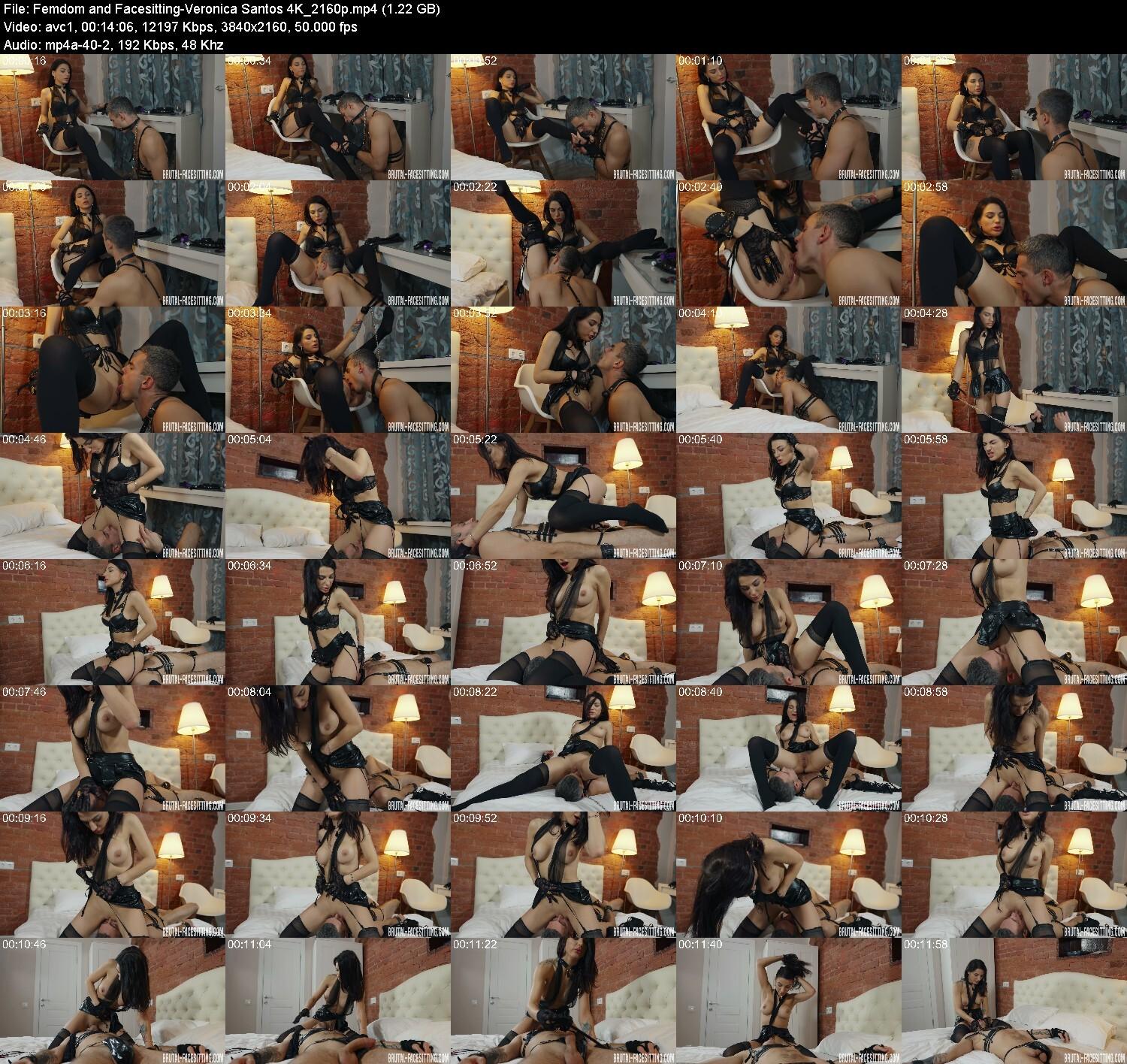The image size is (1127, 1064).
Task: Open the thumbnail at 00:02:22
Action: pyautogui.click(x=563, y=243)
